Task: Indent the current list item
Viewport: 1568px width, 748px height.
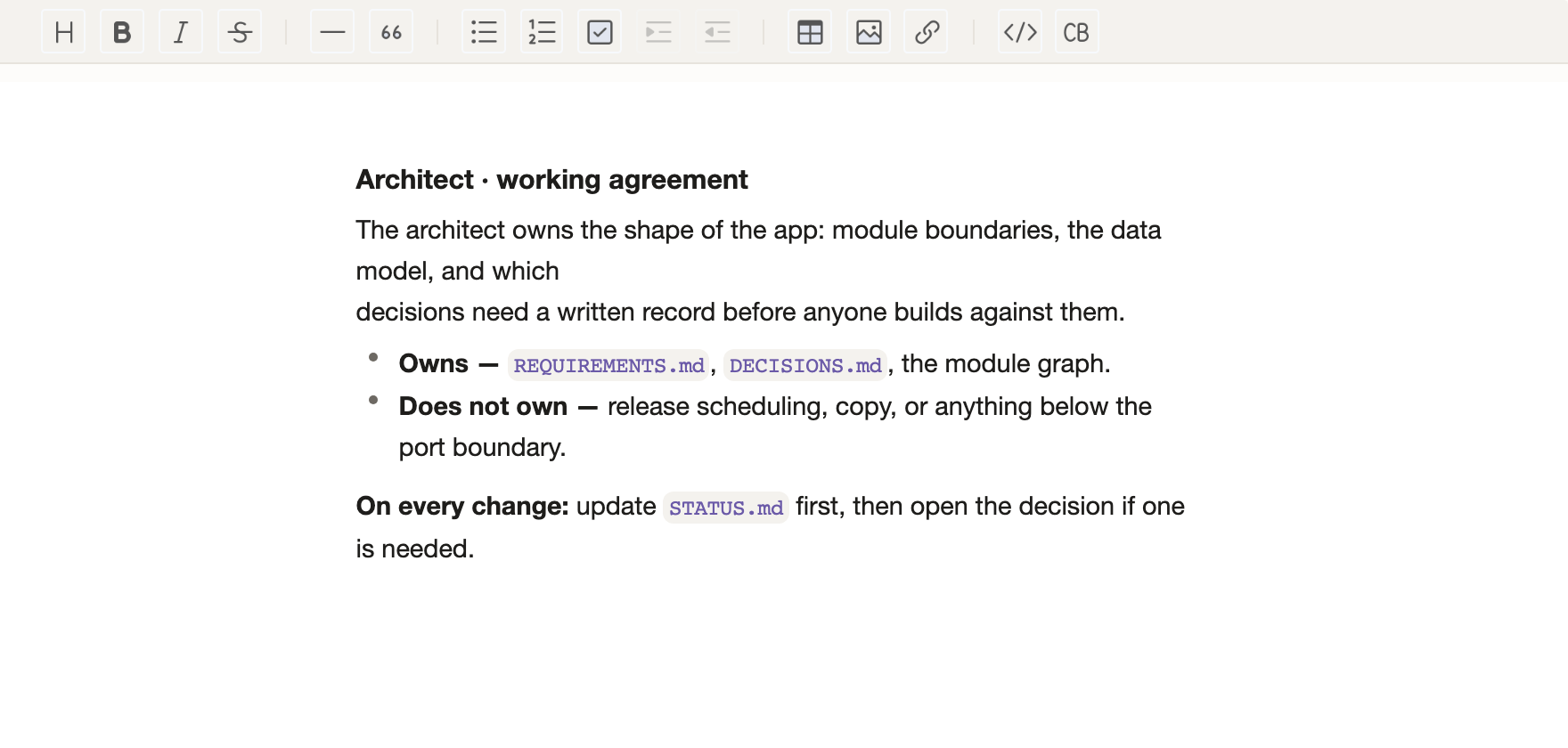Action: [x=658, y=32]
